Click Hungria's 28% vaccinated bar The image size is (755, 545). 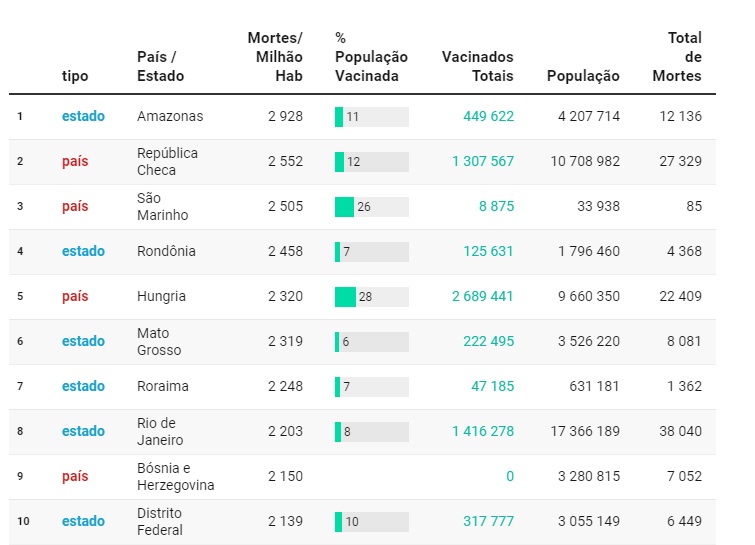click(371, 297)
